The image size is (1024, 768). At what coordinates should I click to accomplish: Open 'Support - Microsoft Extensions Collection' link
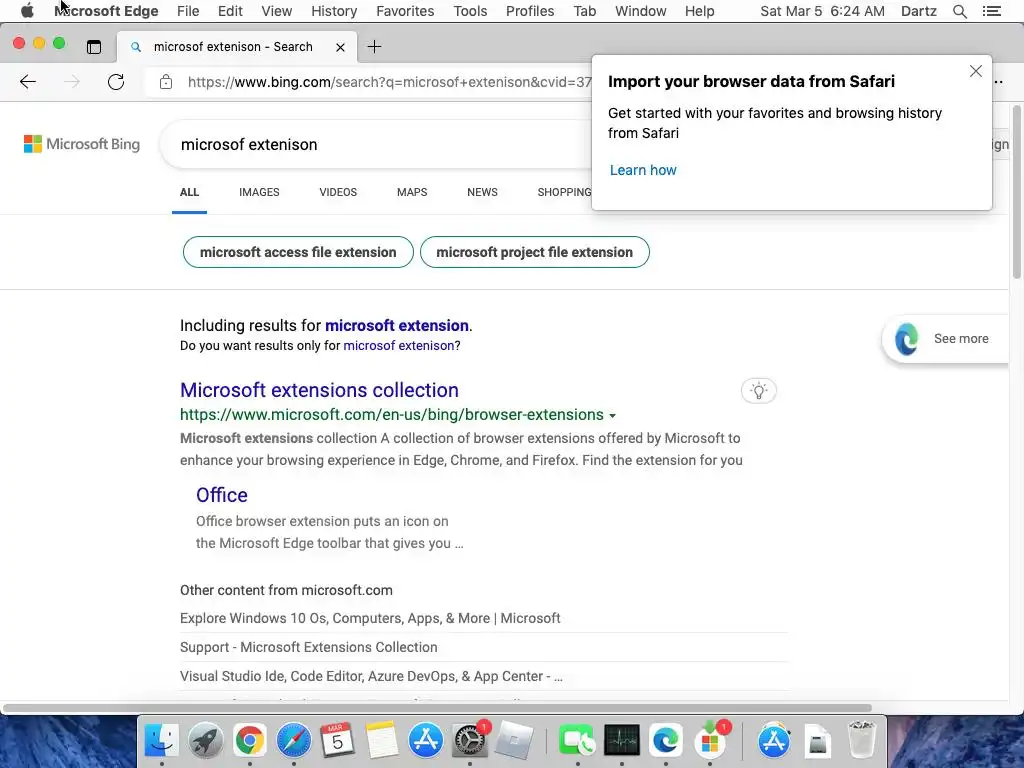coord(308,647)
